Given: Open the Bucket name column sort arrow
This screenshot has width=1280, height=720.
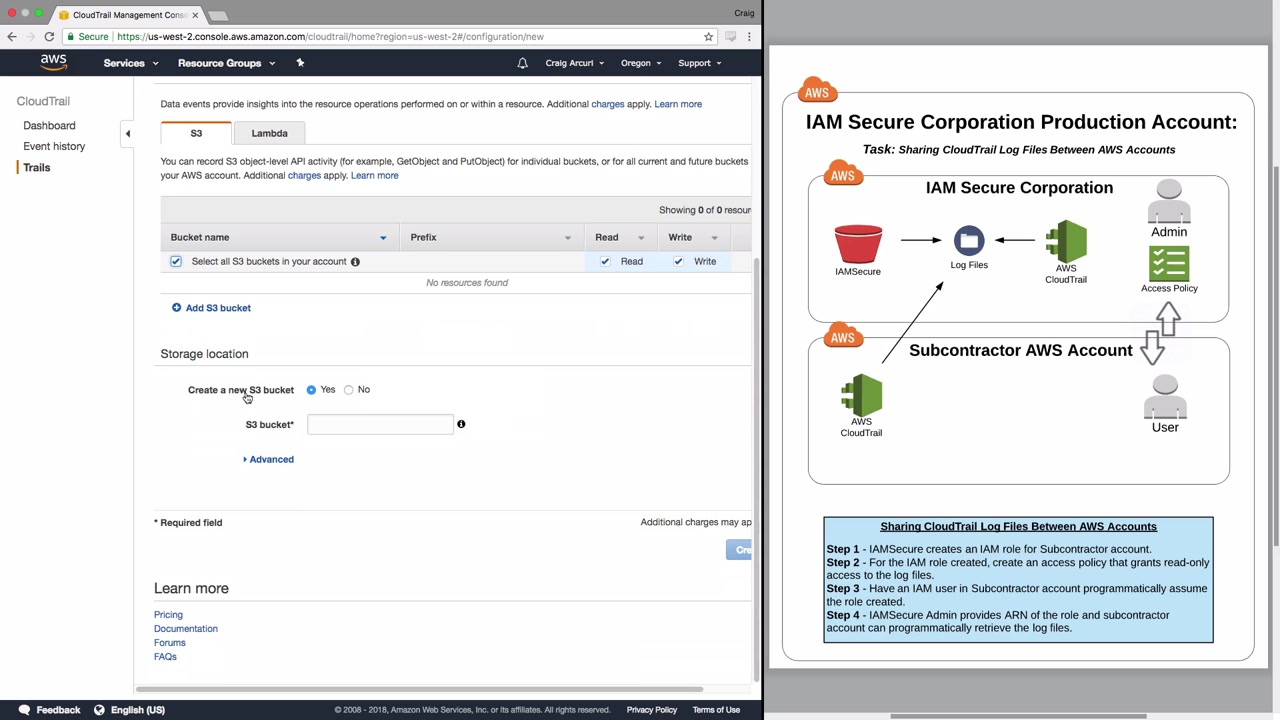Looking at the screenshot, I should click(383, 238).
